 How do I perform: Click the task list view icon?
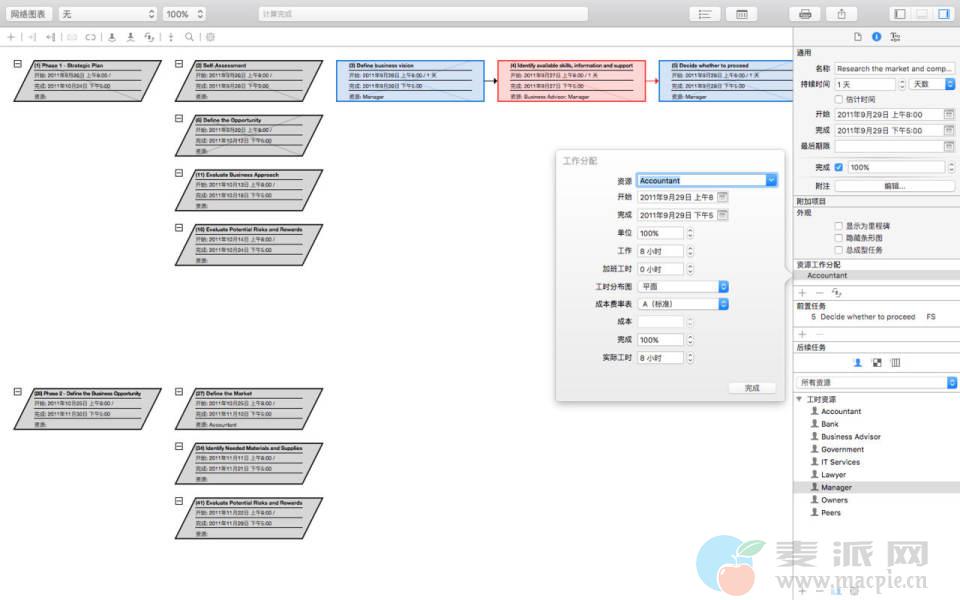pos(705,14)
